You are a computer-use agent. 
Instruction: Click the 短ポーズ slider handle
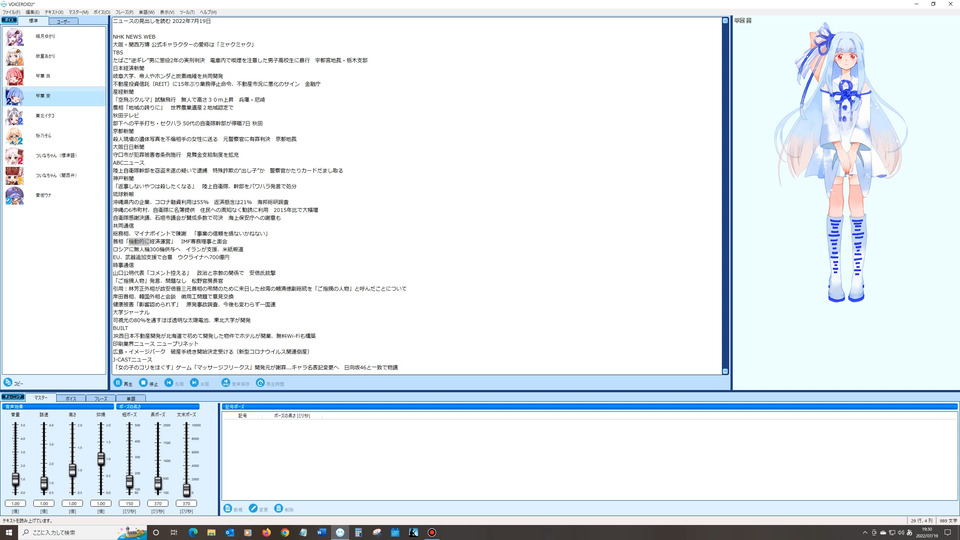pyautogui.click(x=129, y=482)
